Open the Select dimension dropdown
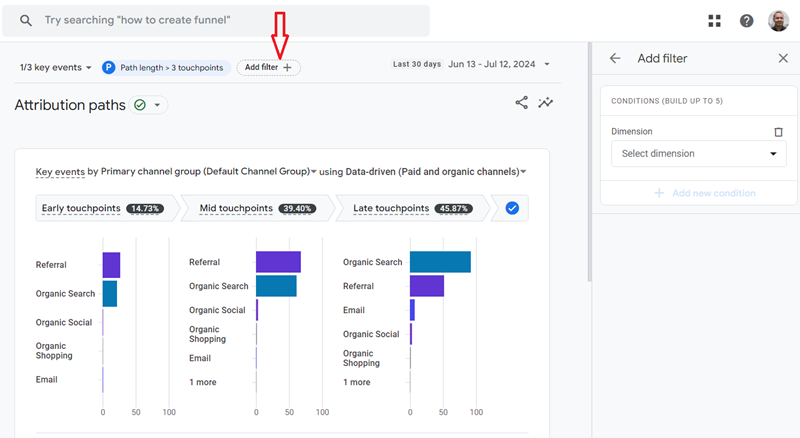The height and width of the screenshot is (438, 800). click(x=698, y=154)
